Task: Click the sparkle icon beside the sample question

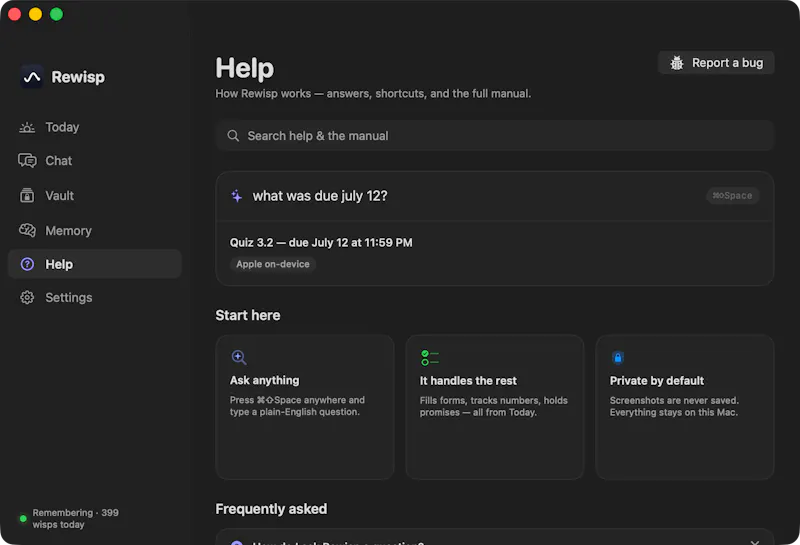Action: tap(237, 196)
